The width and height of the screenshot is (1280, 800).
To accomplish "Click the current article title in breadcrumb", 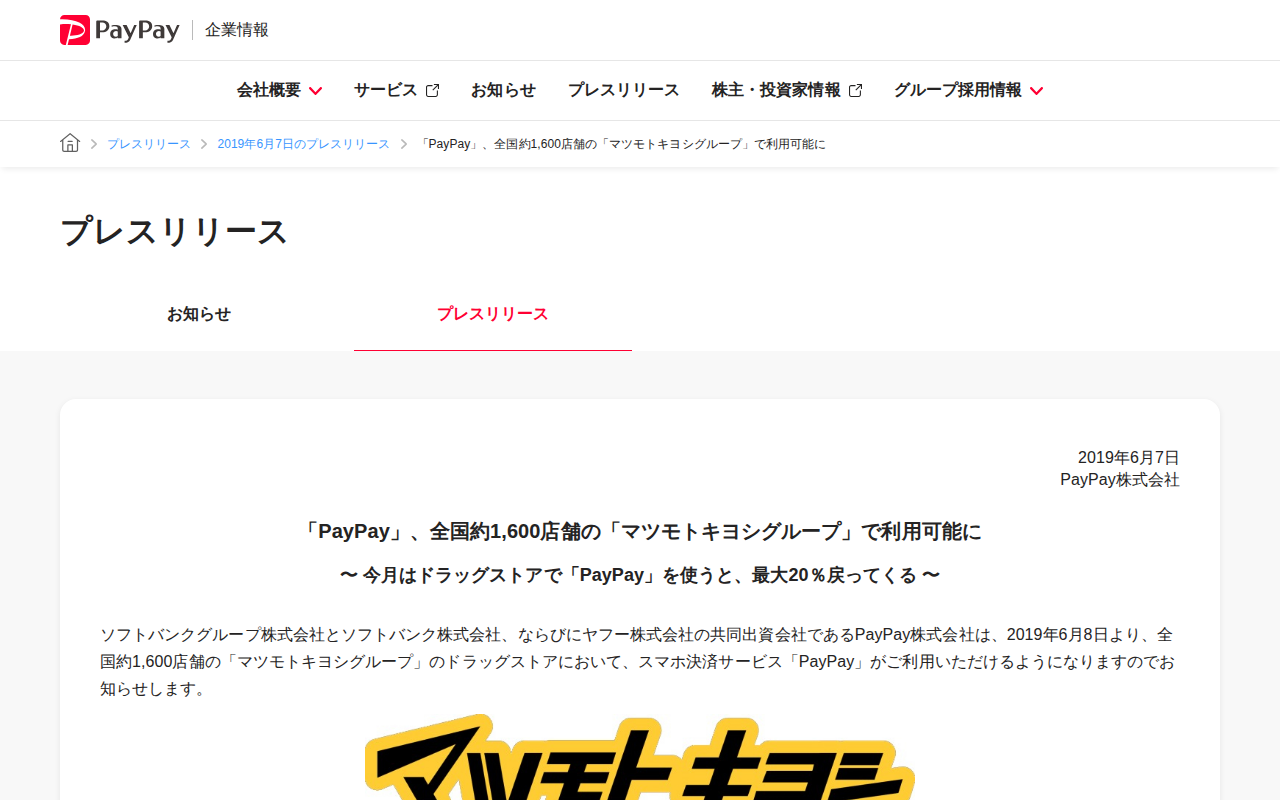I will (622, 144).
